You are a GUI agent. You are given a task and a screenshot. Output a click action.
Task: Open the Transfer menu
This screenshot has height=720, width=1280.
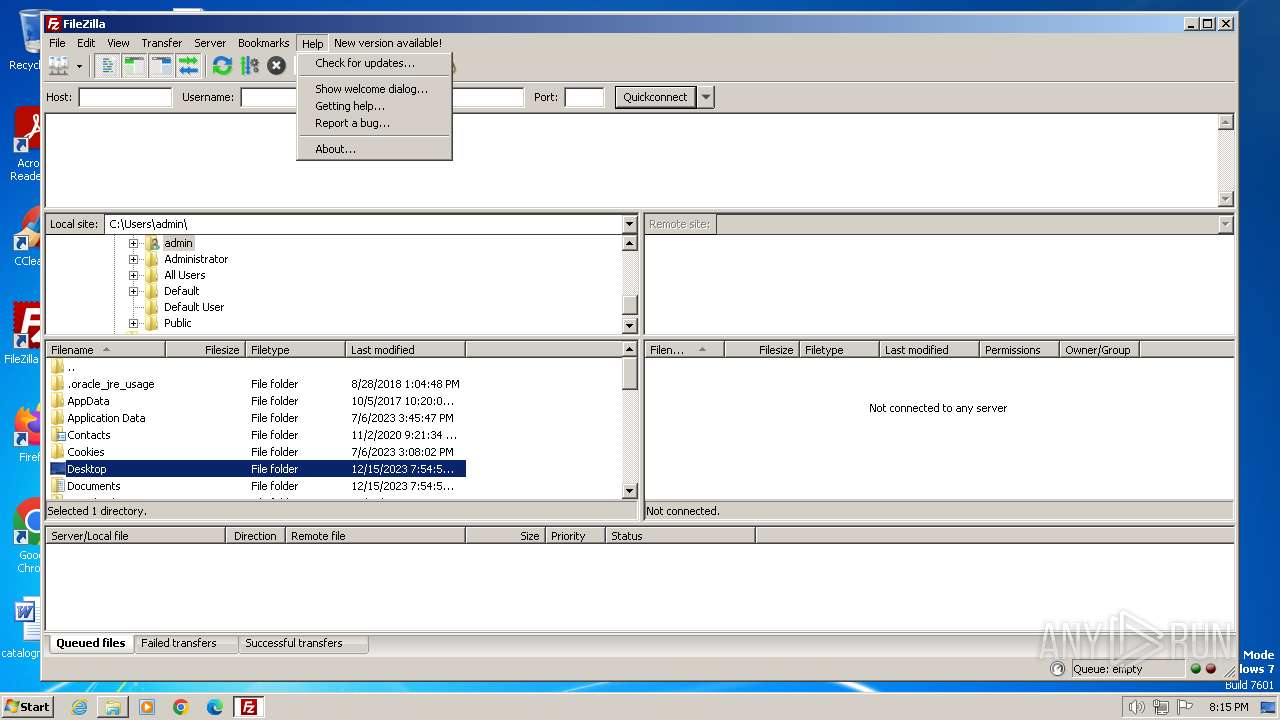(161, 43)
